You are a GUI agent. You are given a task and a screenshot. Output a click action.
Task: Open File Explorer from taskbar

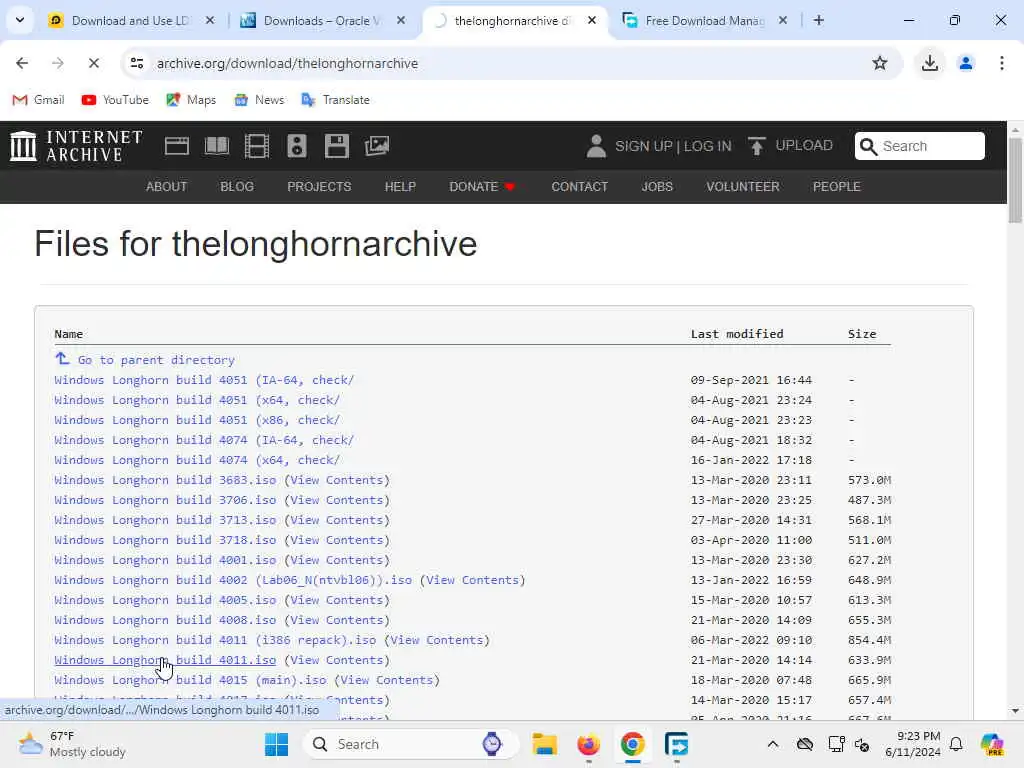click(544, 744)
